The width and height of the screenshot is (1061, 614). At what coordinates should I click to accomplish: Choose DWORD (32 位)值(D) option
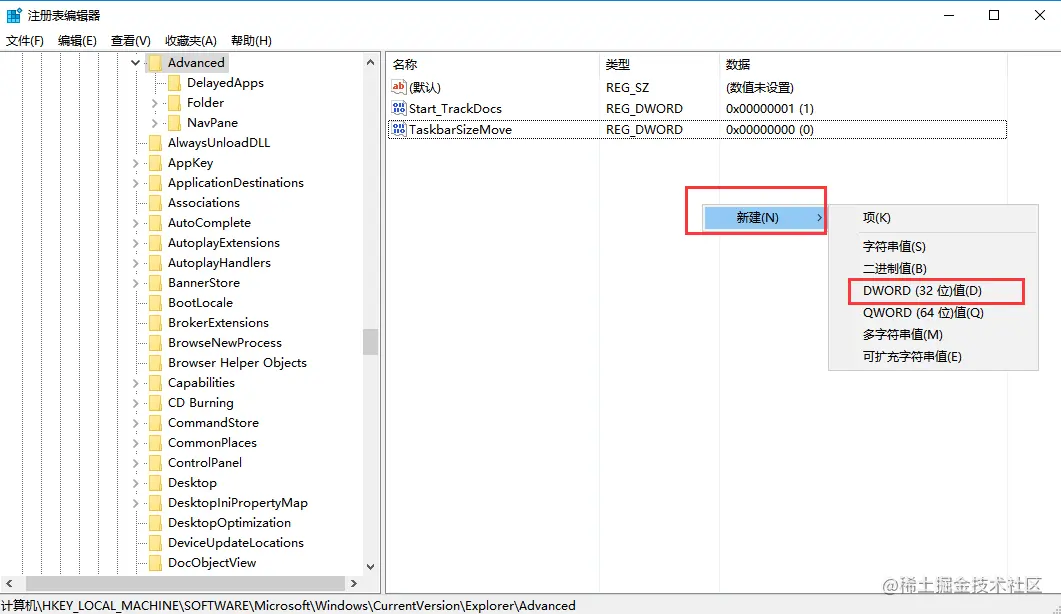(x=933, y=290)
